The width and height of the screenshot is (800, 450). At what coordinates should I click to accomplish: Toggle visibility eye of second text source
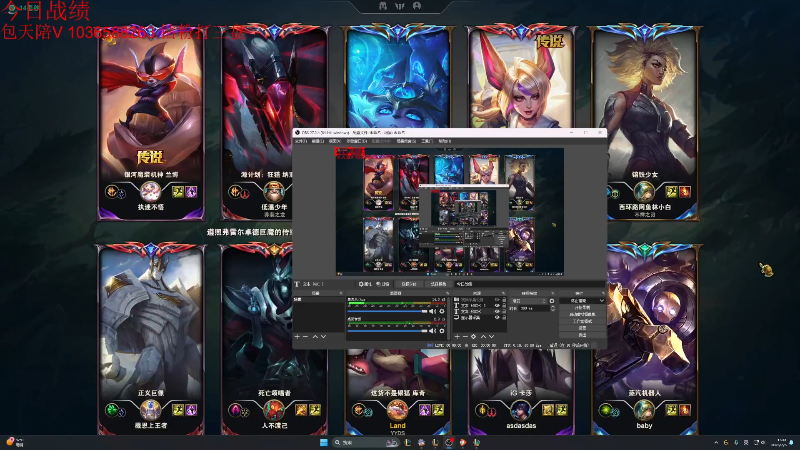point(497,311)
